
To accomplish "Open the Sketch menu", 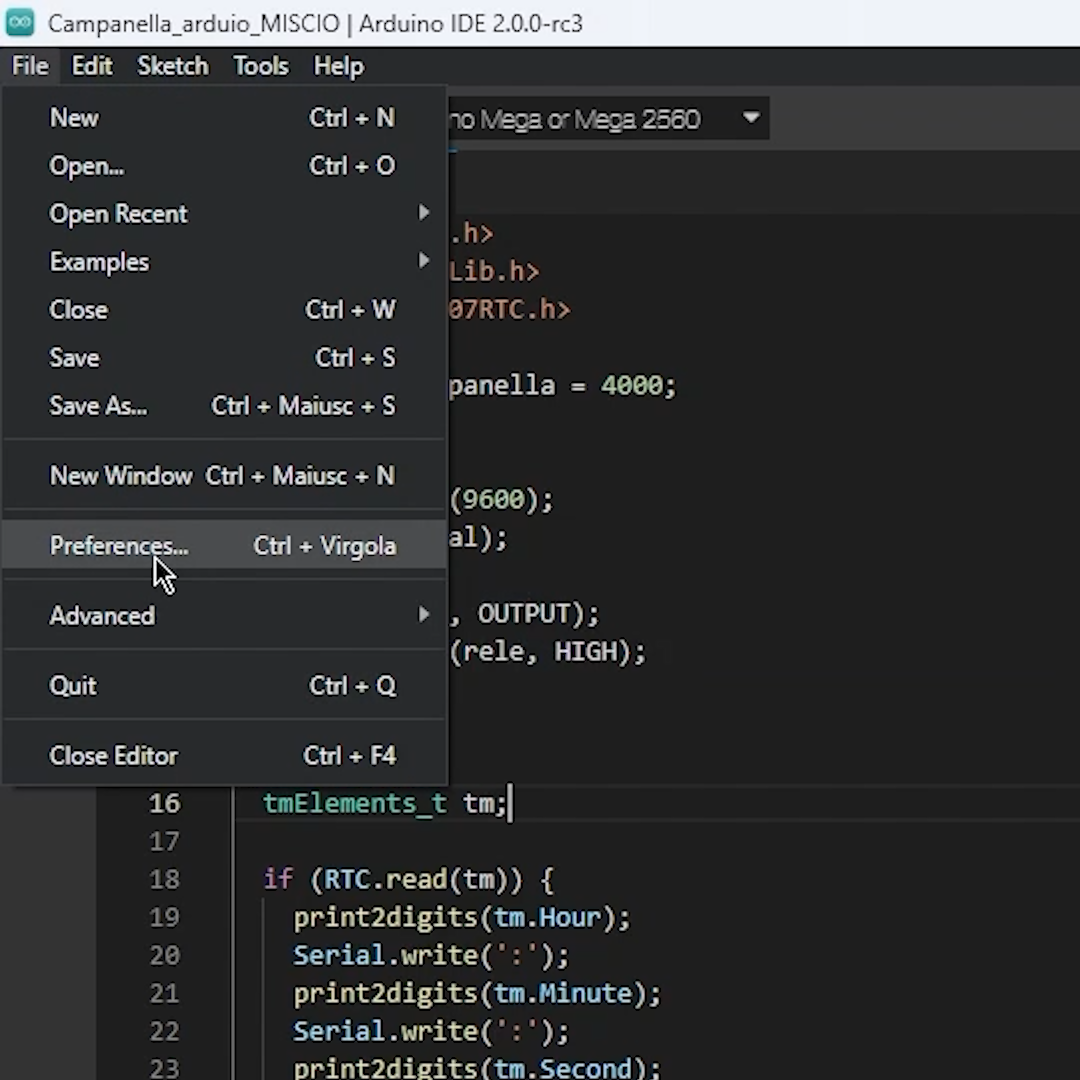I will click(172, 66).
